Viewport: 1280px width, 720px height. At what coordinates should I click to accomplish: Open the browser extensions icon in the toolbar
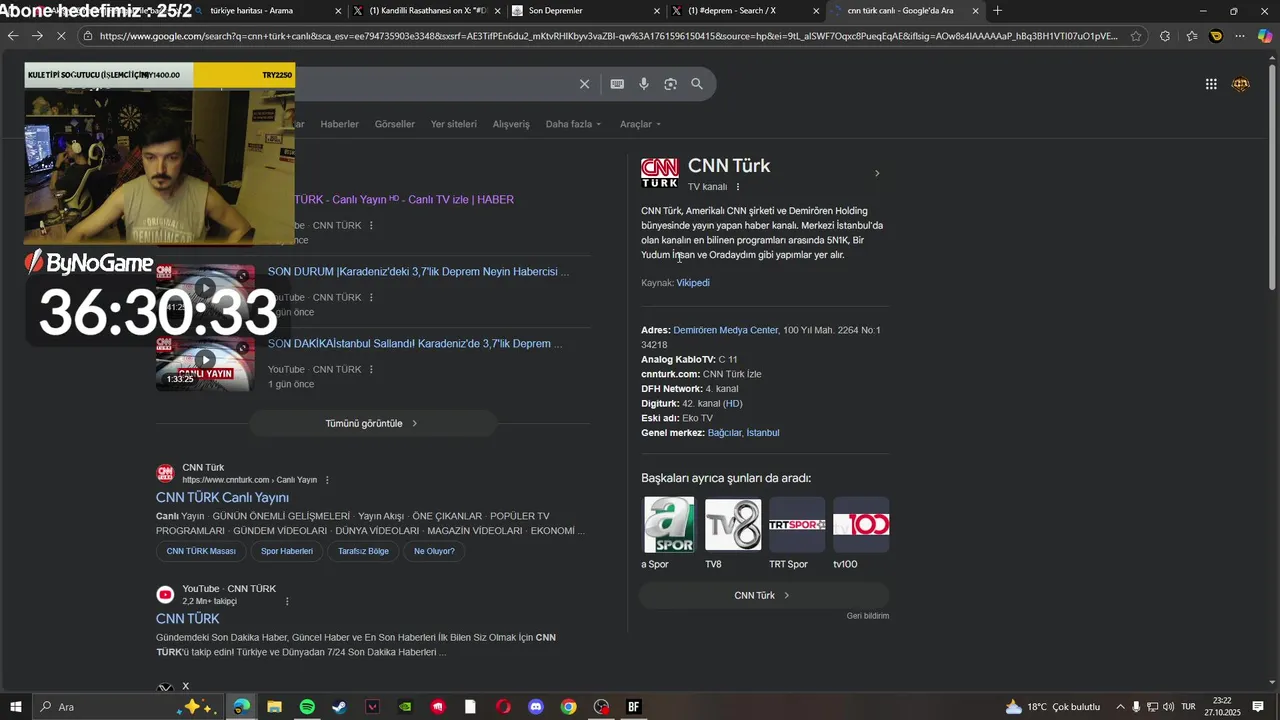pos(1165,36)
